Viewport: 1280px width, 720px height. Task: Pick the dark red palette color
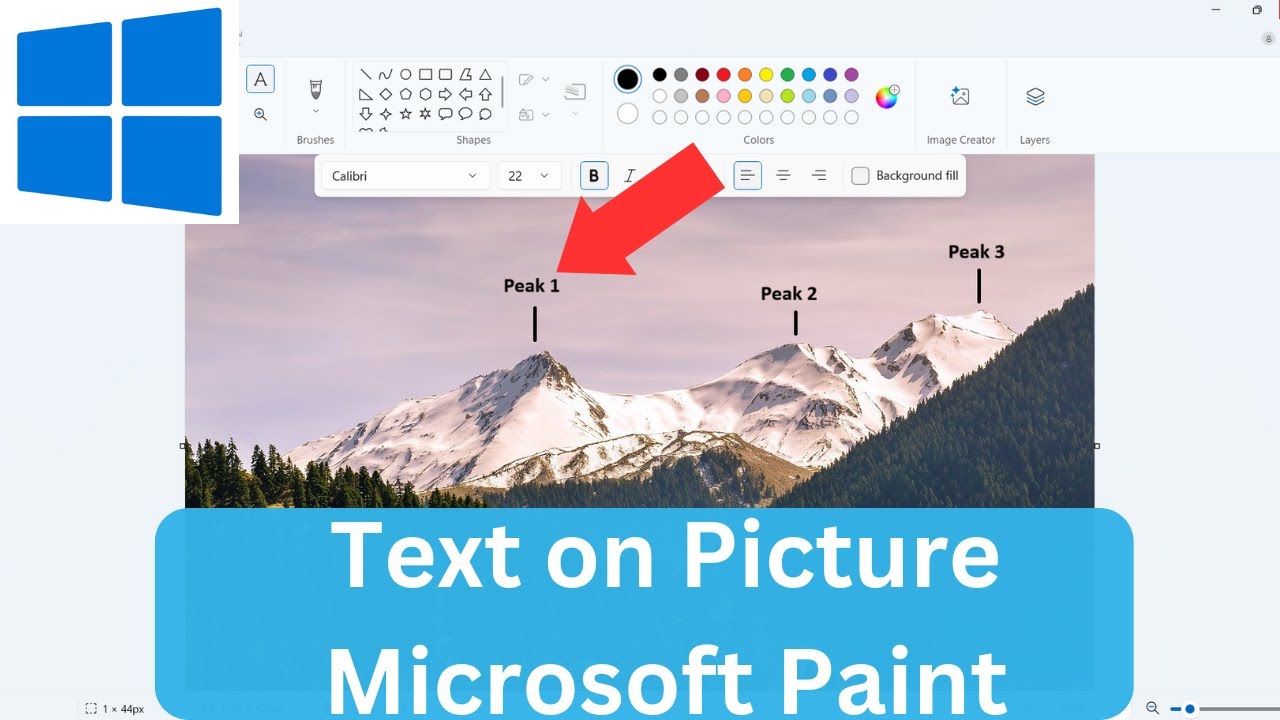tap(702, 74)
